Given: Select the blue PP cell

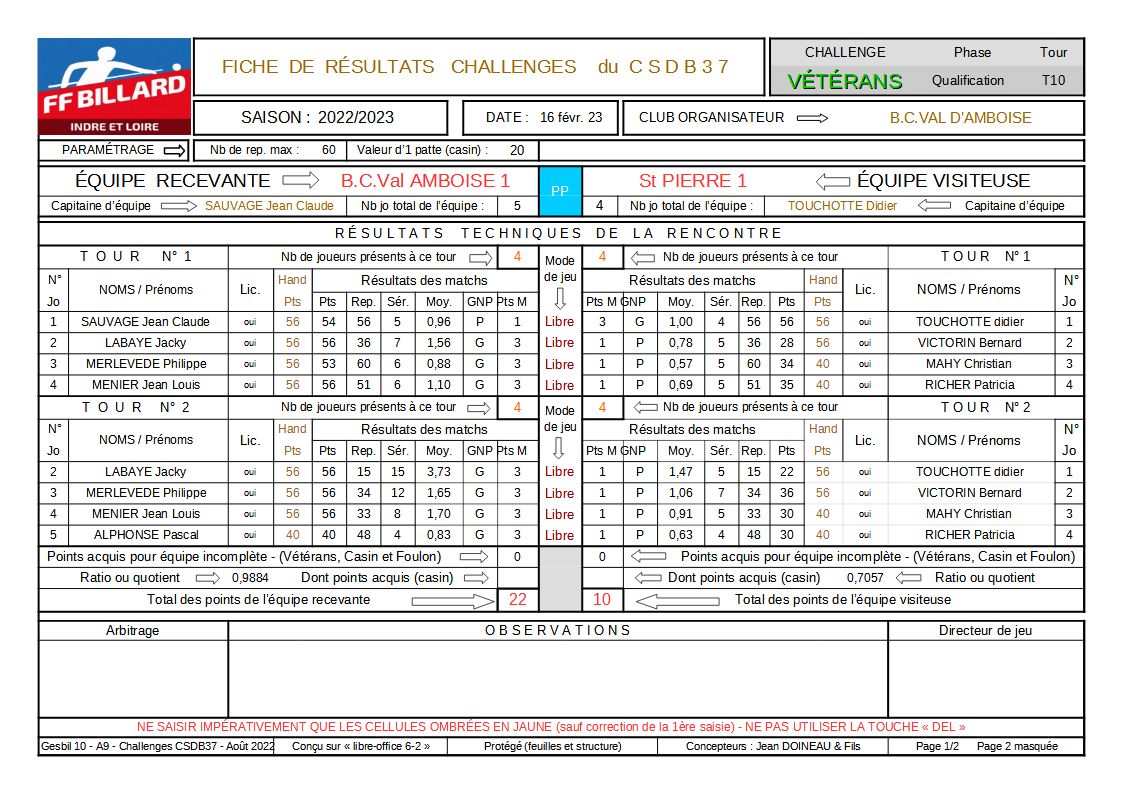Looking at the screenshot, I should click(x=560, y=191).
